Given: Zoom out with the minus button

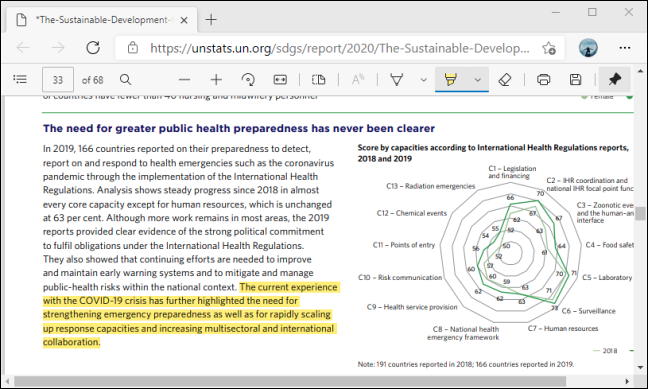Looking at the screenshot, I should coord(184,79).
